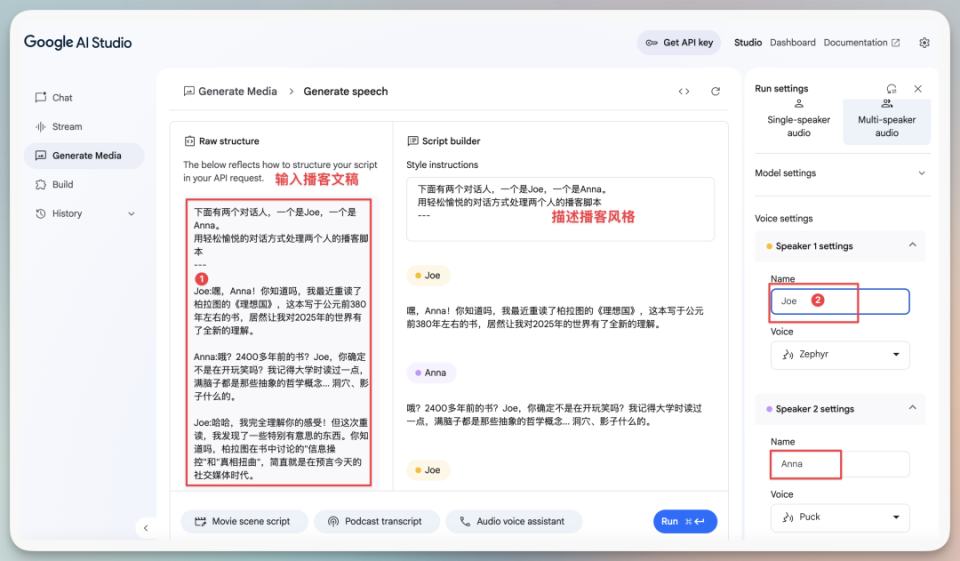
Task: Click the Raw structure panel icon
Action: [190, 141]
